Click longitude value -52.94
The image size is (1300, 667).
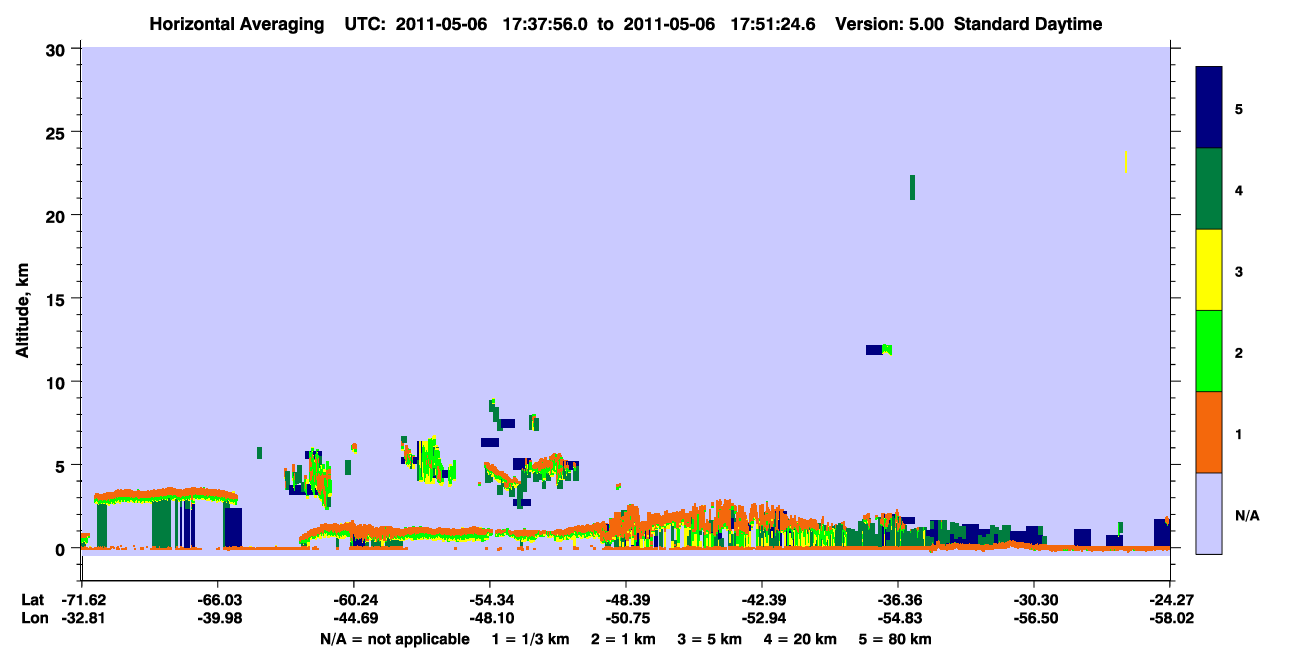pyautogui.click(x=762, y=619)
